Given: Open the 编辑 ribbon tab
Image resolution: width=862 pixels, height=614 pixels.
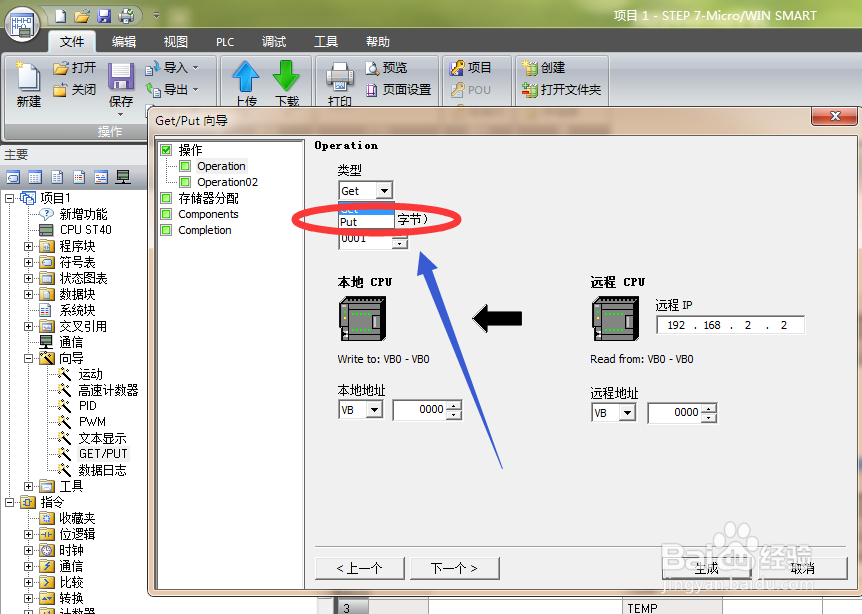Looking at the screenshot, I should pos(124,42).
